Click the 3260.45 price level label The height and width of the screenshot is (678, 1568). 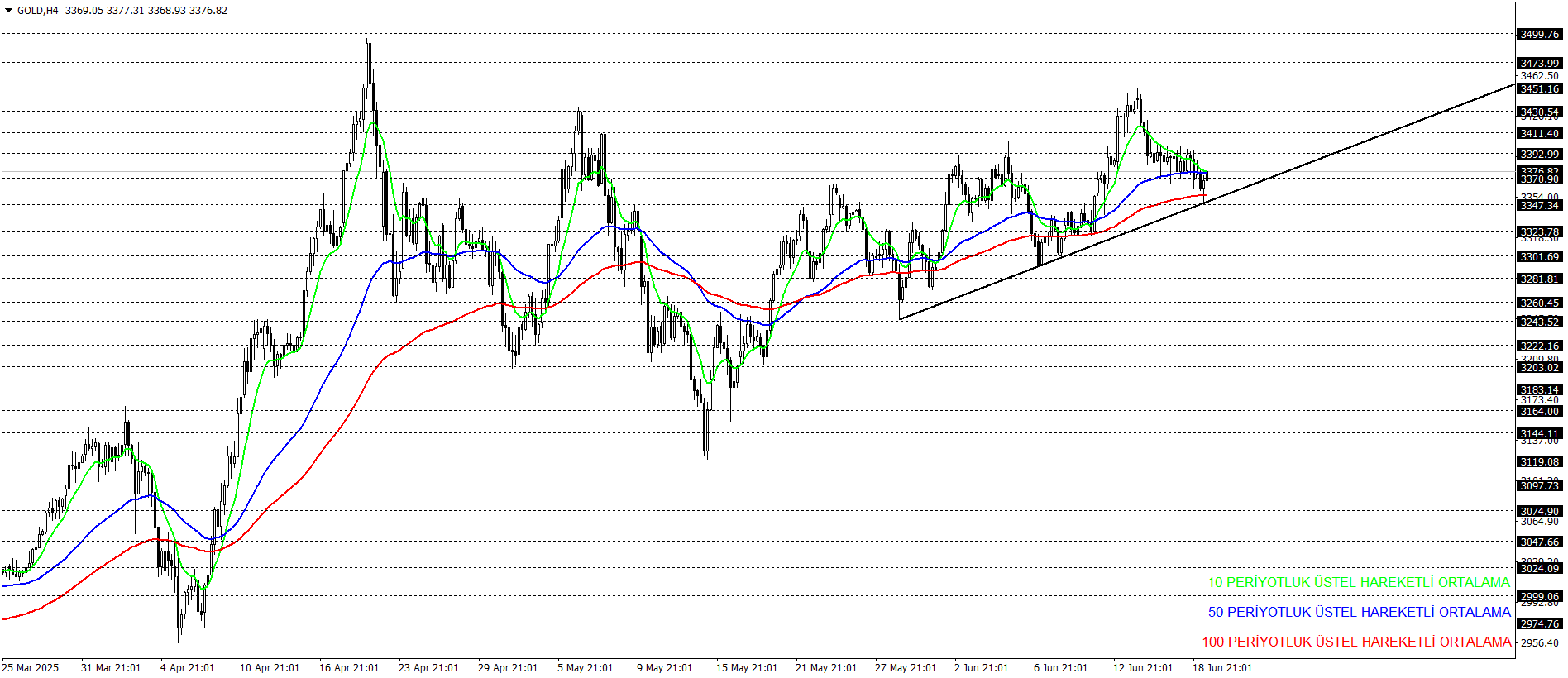click(1540, 303)
